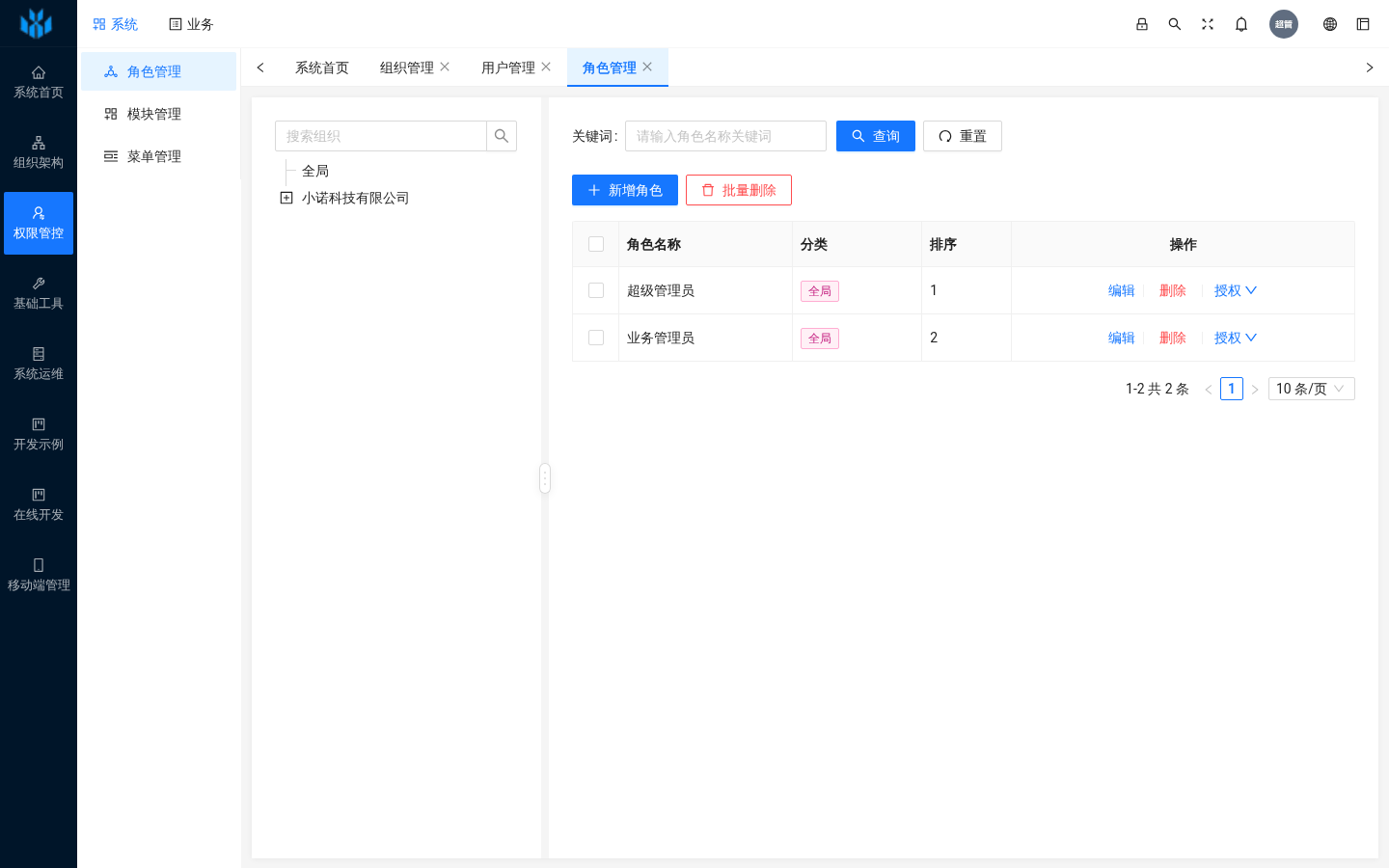This screenshot has width=1389, height=868.
Task: Click the app logo
Action: coord(37,23)
